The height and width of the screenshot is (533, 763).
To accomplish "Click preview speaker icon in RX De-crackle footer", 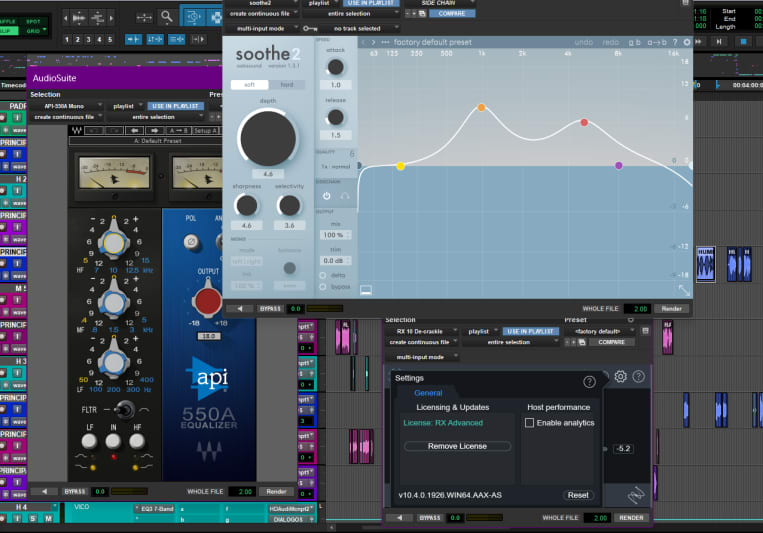I will point(400,518).
